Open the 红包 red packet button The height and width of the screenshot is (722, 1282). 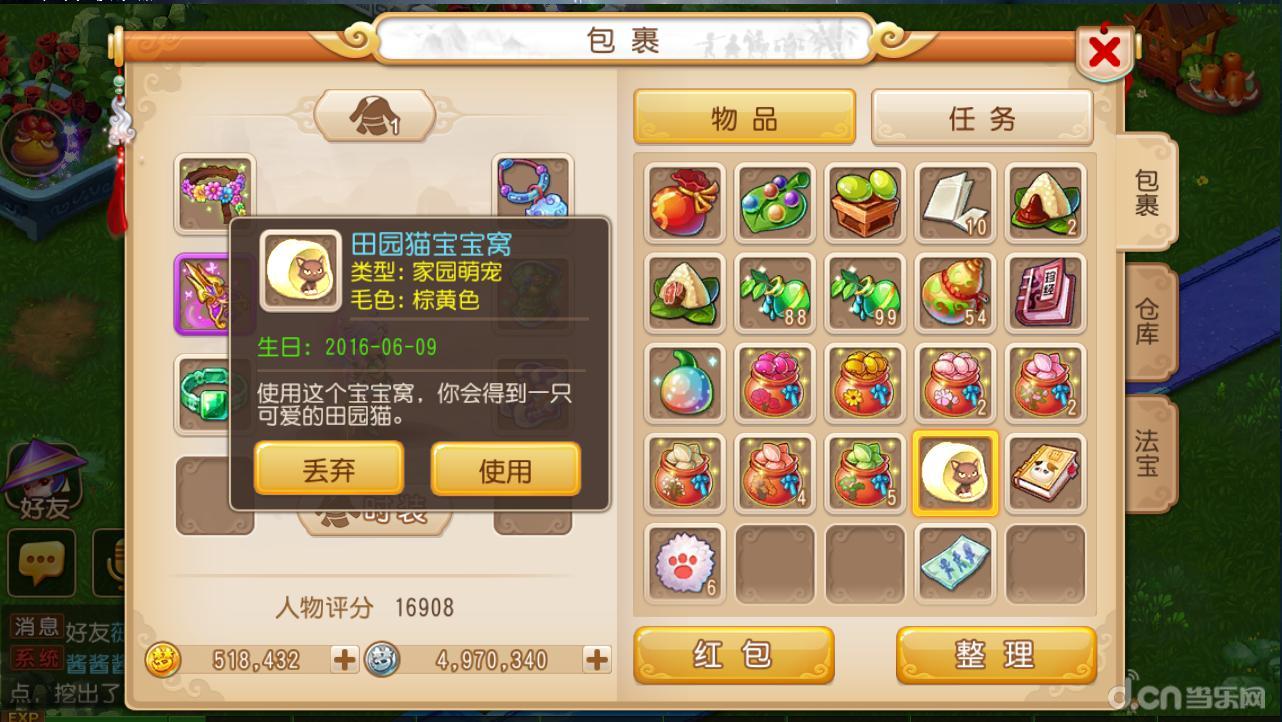click(x=734, y=655)
